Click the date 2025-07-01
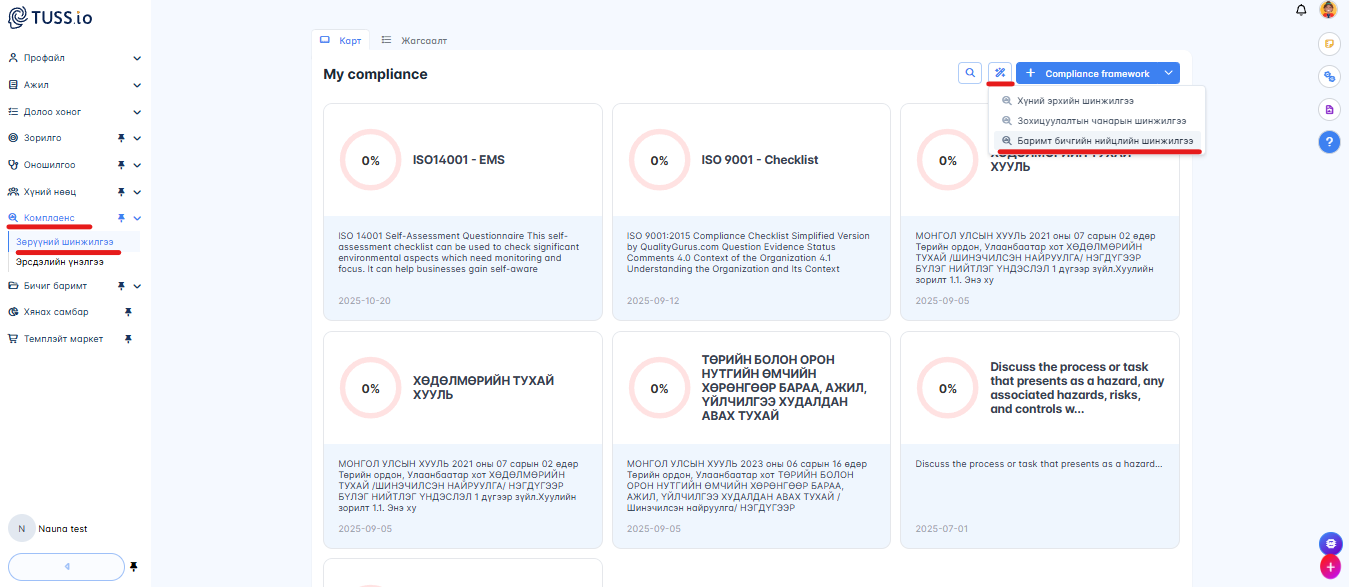The image size is (1349, 587). (942, 528)
